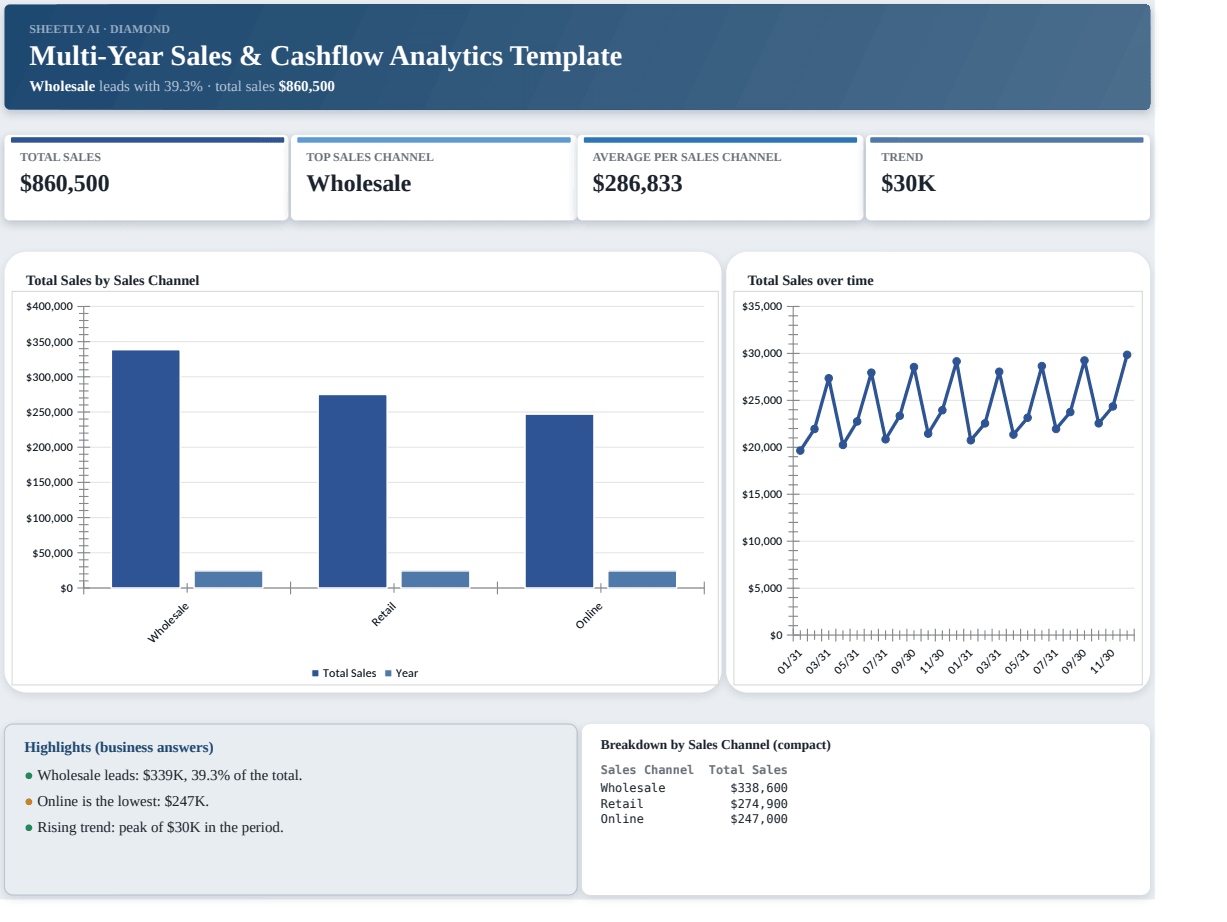Click the Total Sales legend label

(x=349, y=674)
